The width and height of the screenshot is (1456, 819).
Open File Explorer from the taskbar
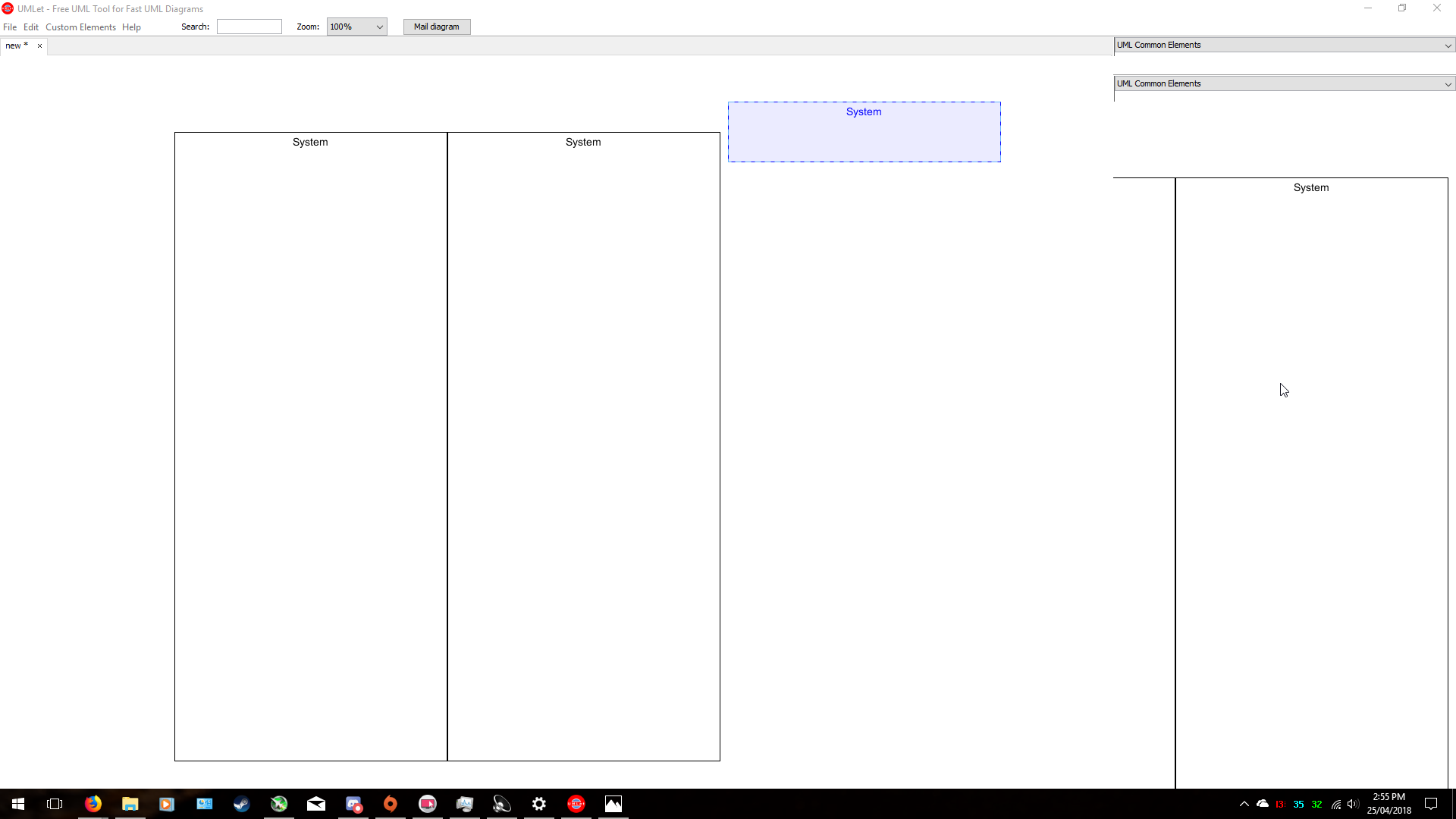(130, 804)
